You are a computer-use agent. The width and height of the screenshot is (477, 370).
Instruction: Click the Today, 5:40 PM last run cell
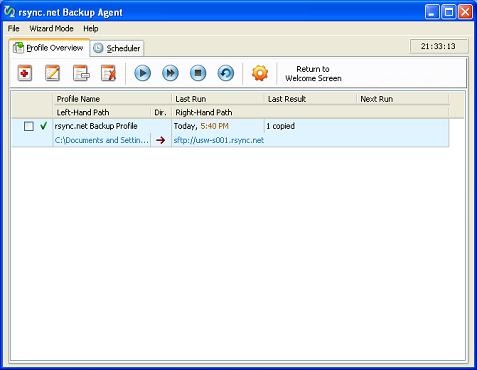coord(201,126)
